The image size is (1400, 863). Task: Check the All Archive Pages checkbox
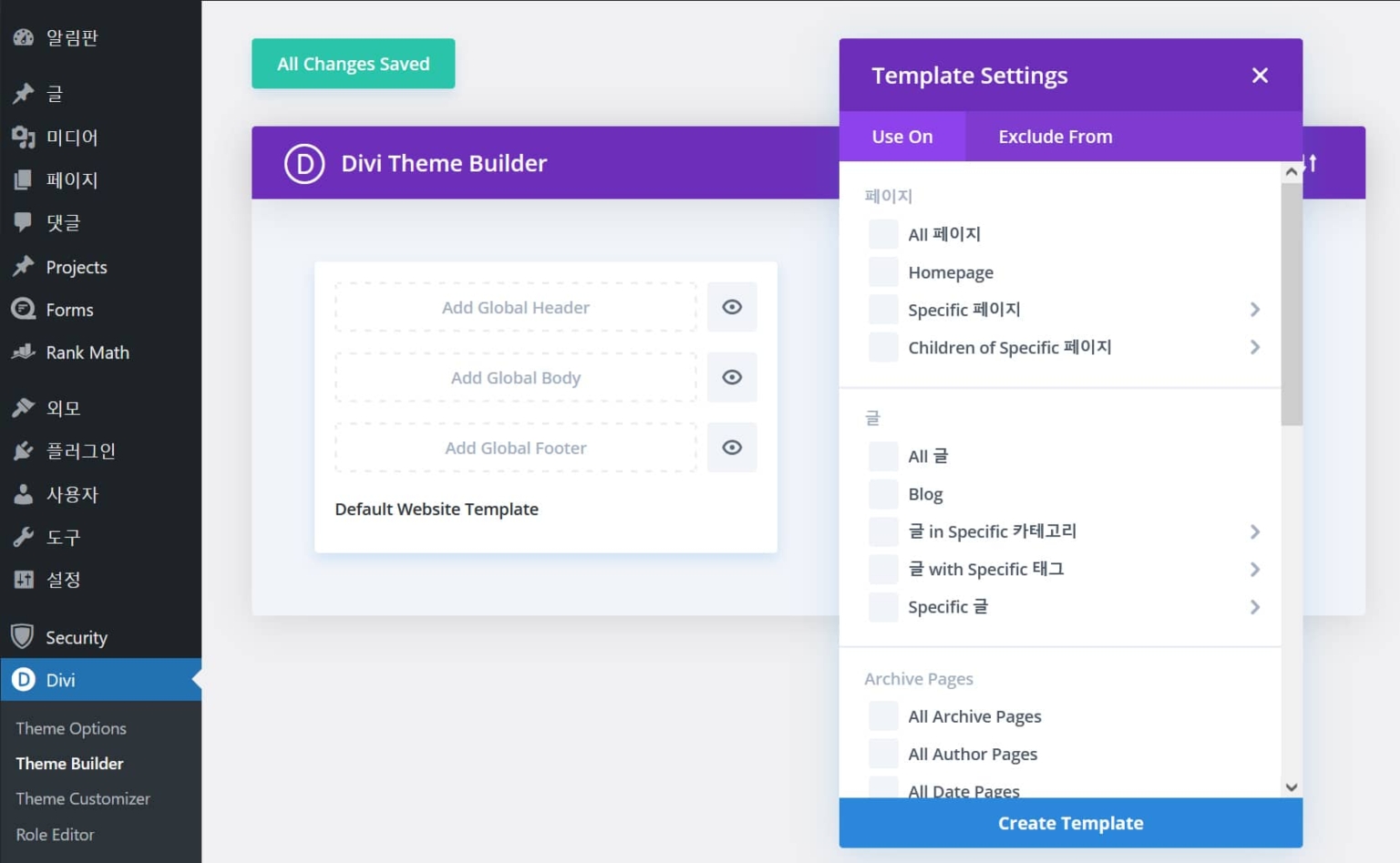tap(883, 716)
